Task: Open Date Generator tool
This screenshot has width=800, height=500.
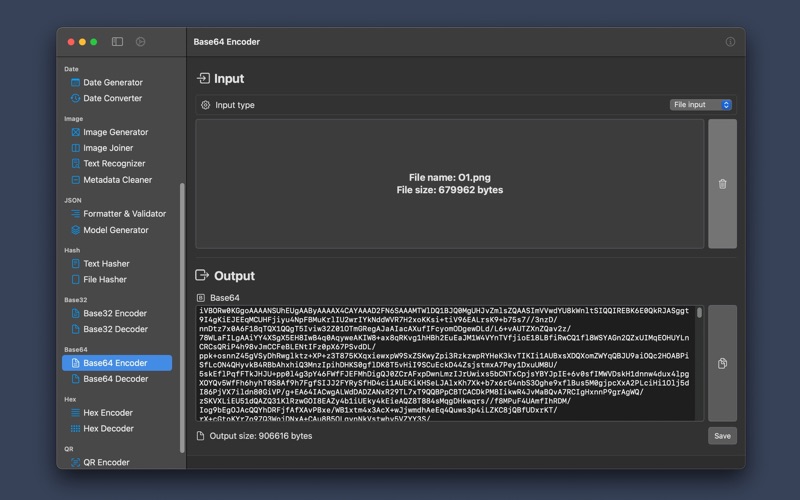Action: point(113,82)
